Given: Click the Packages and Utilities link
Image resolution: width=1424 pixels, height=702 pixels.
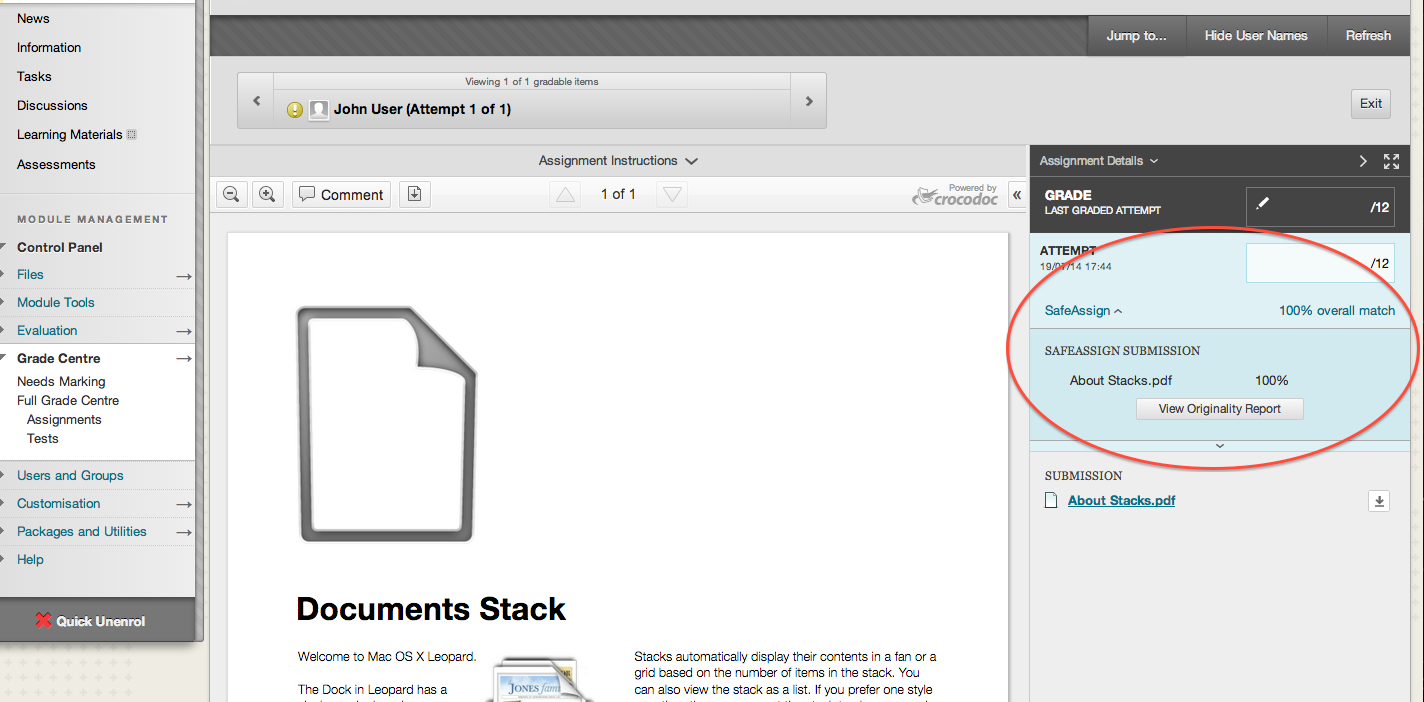Looking at the screenshot, I should (x=82, y=531).
